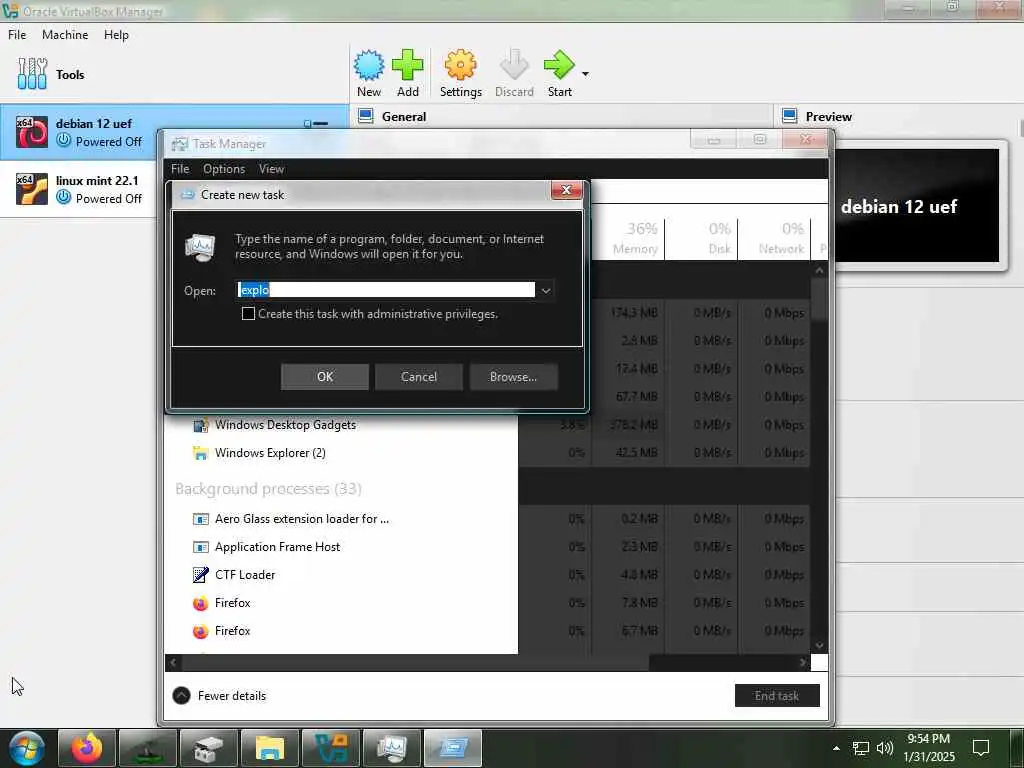Sort by Memory column header
The height and width of the screenshot is (768, 1024).
point(628,238)
